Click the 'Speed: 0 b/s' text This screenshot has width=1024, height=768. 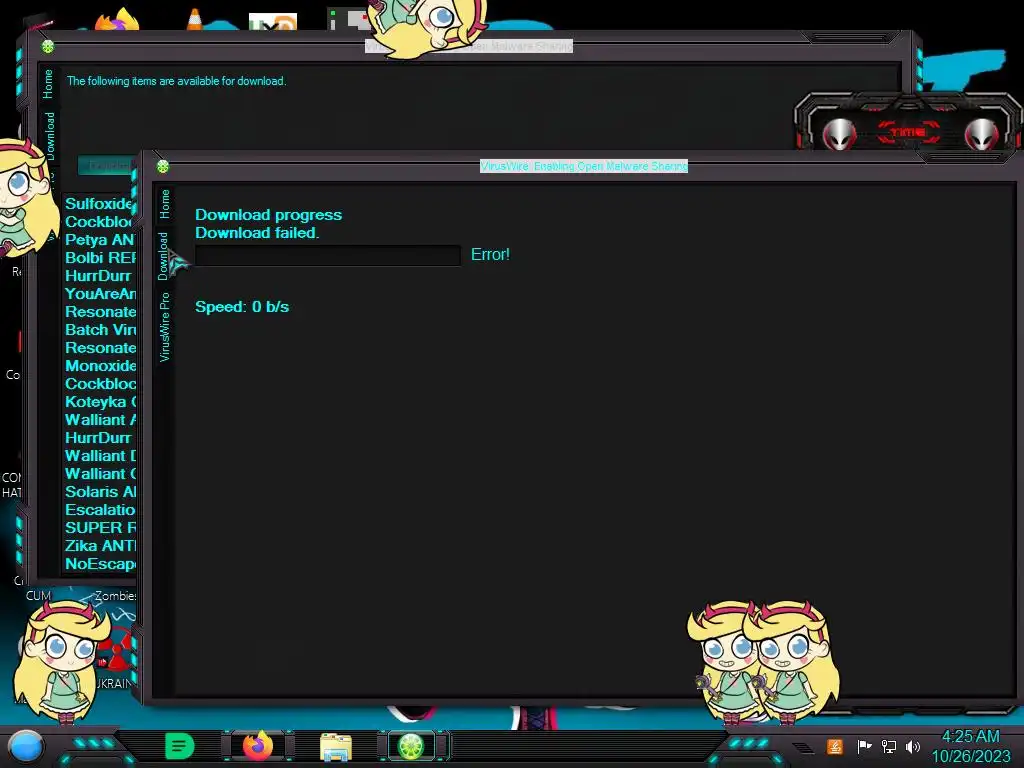click(242, 307)
